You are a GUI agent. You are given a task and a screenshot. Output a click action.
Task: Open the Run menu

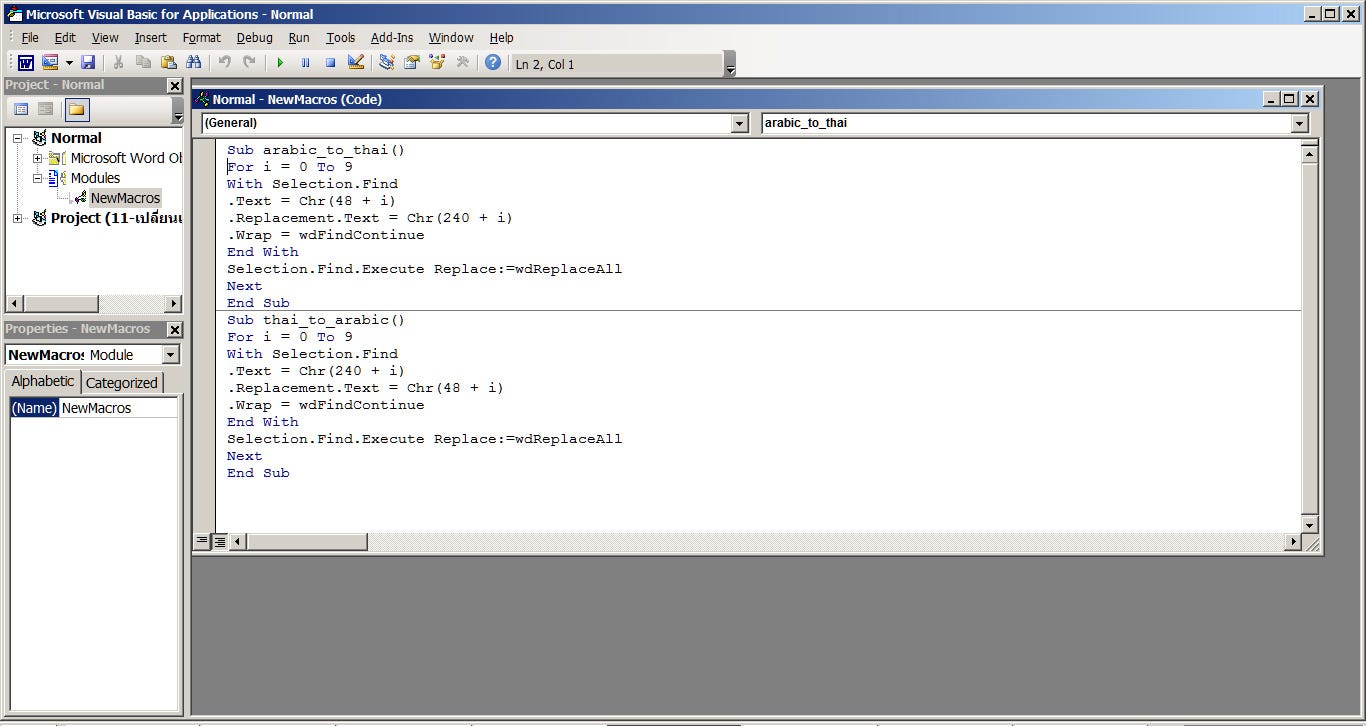tap(299, 38)
